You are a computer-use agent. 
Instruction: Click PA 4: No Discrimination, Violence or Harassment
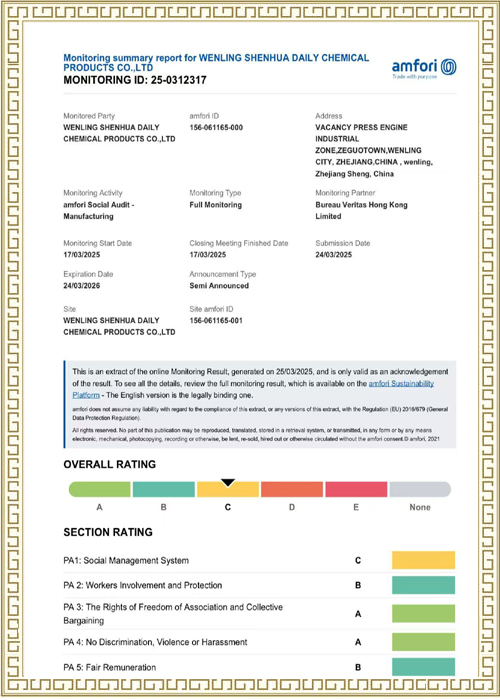(155, 642)
